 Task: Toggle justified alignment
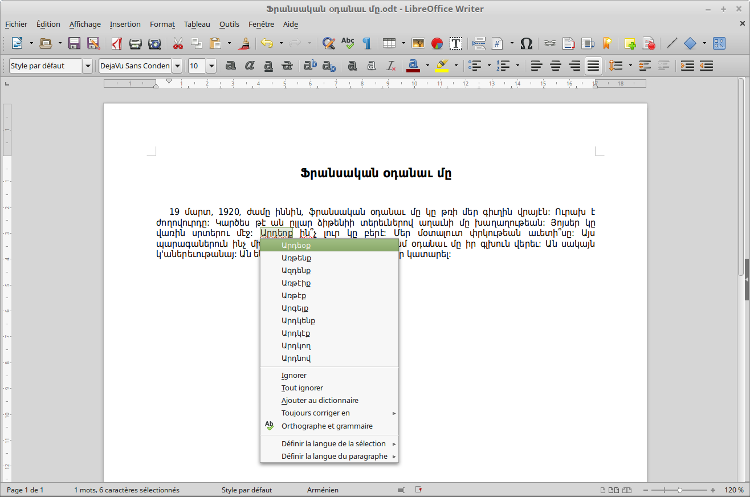point(593,66)
